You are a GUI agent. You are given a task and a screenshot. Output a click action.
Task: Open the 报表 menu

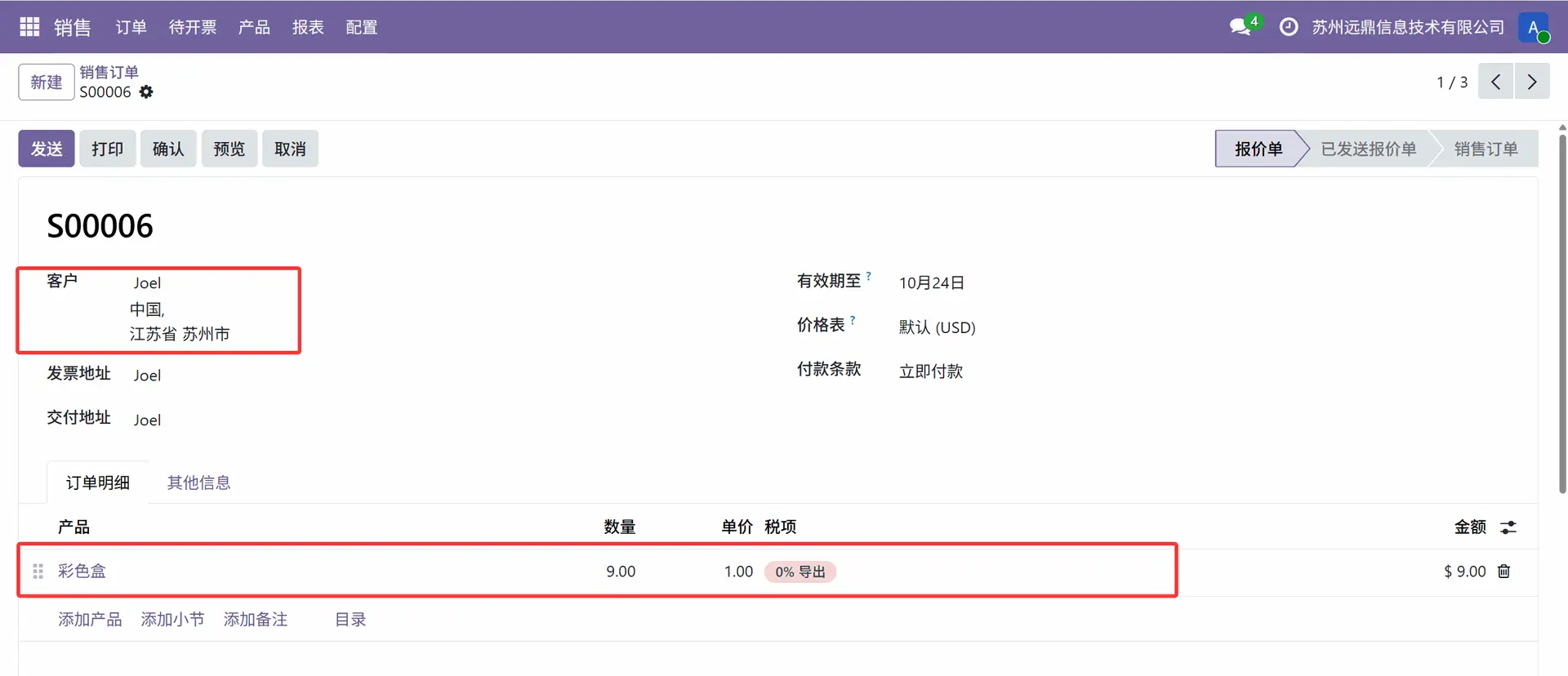click(x=308, y=27)
